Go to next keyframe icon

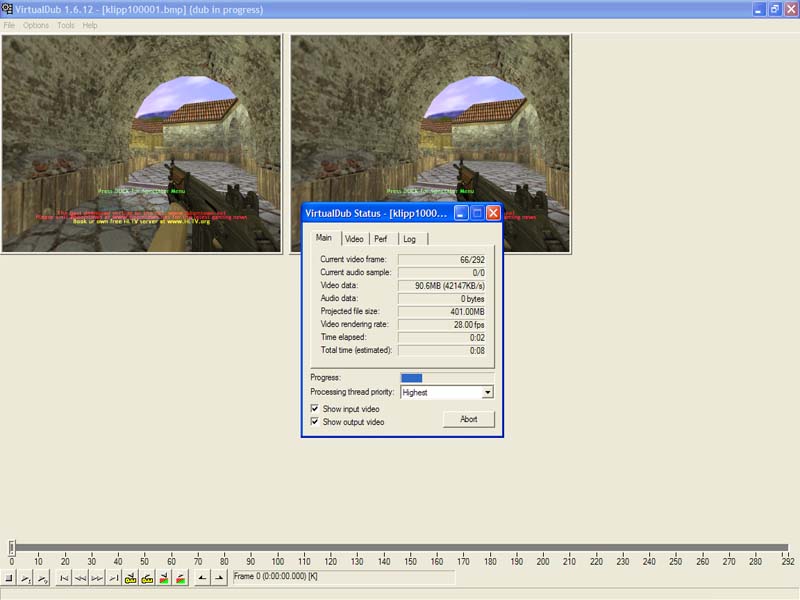[x=147, y=578]
